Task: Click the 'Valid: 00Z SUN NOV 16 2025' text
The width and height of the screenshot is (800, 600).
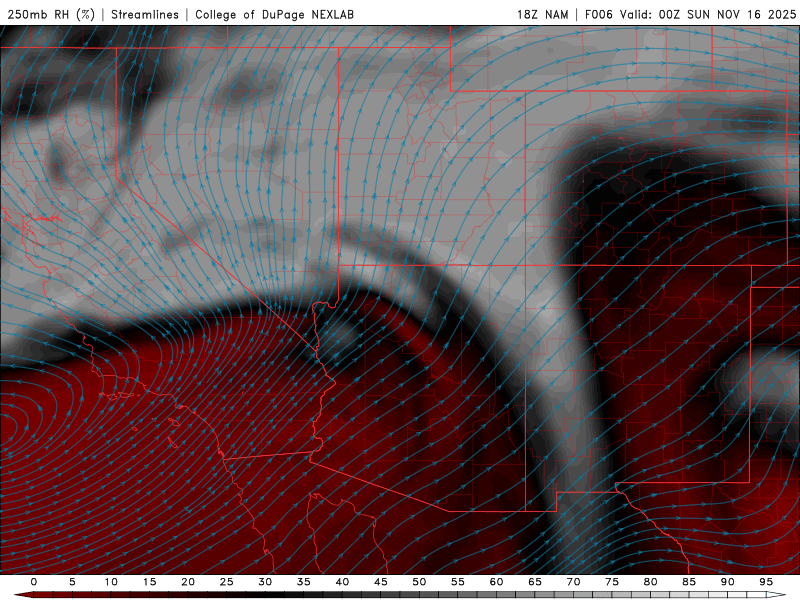Action: [x=708, y=14]
